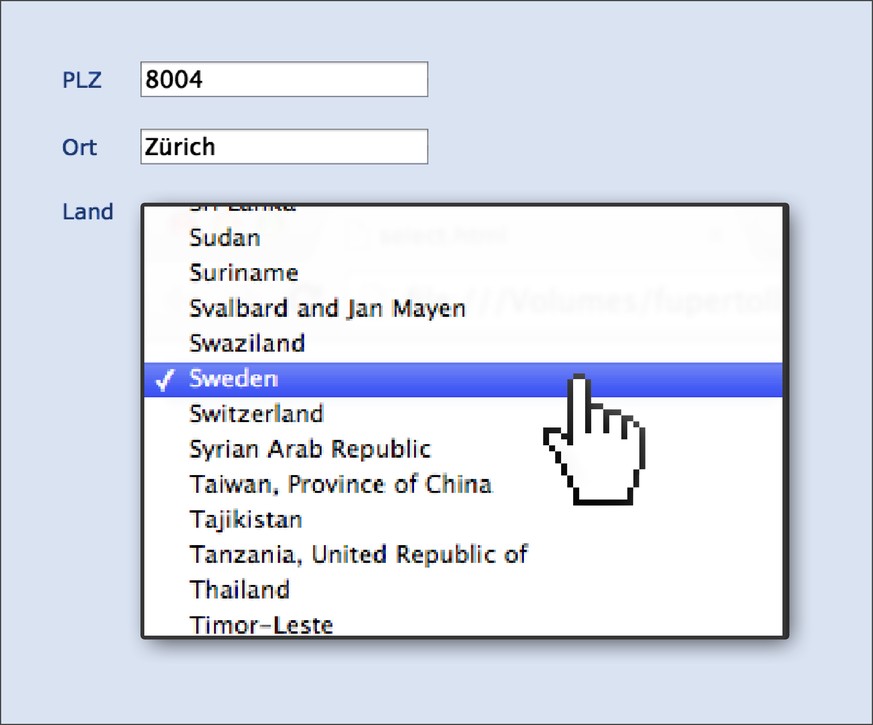
Task: Choose Suriname in the Land dropdown
Action: [463, 273]
